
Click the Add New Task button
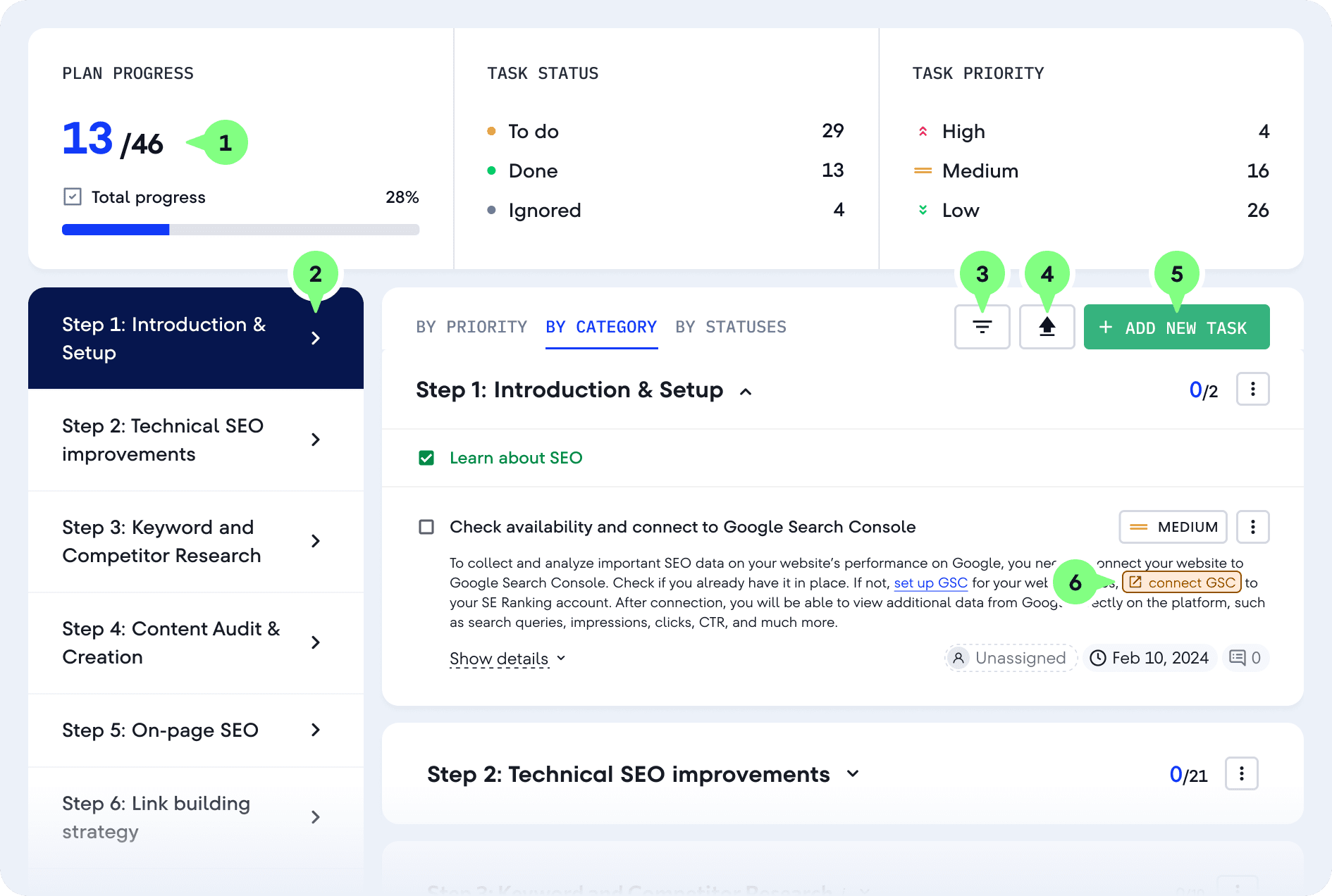1176,327
